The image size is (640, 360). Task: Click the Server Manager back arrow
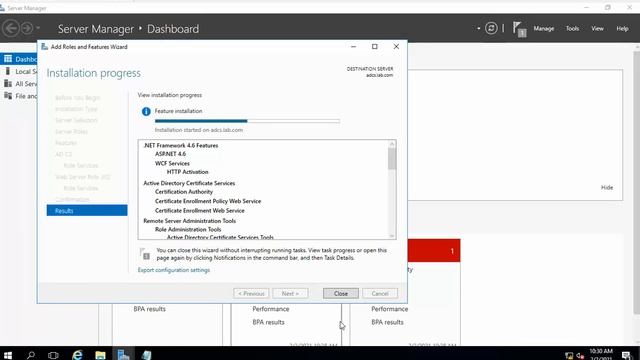(11, 28)
